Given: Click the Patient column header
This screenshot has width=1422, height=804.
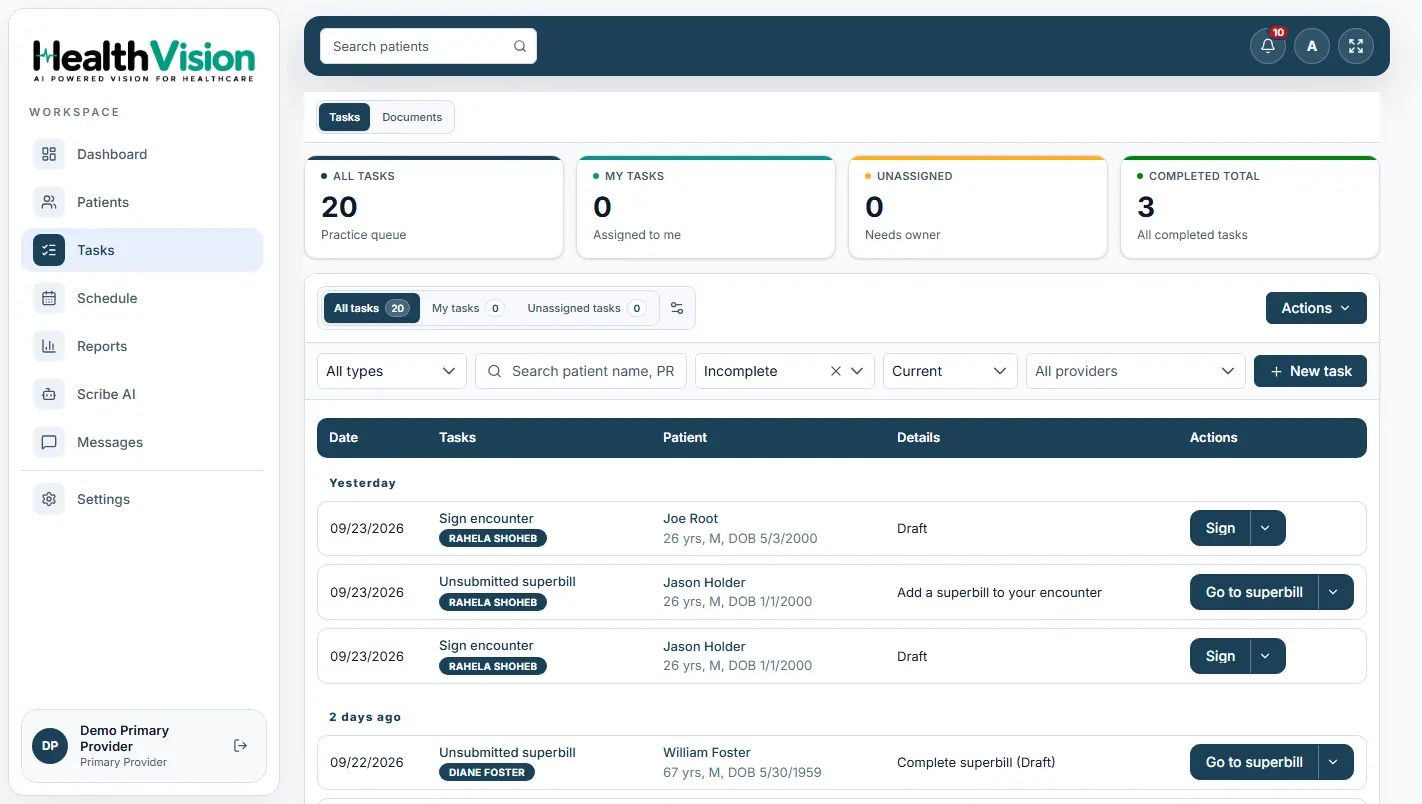Looking at the screenshot, I should tap(685, 437).
